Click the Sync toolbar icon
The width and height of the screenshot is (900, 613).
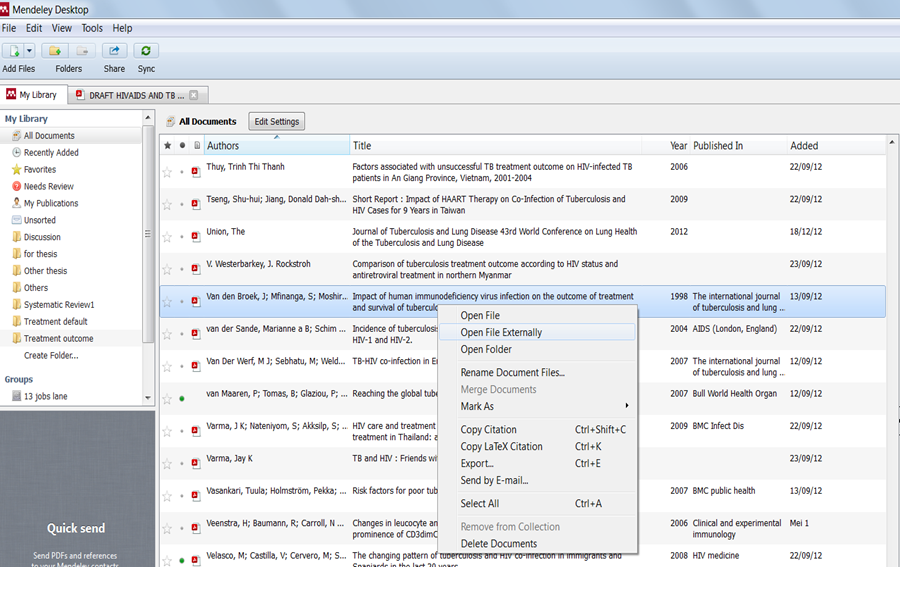click(146, 51)
